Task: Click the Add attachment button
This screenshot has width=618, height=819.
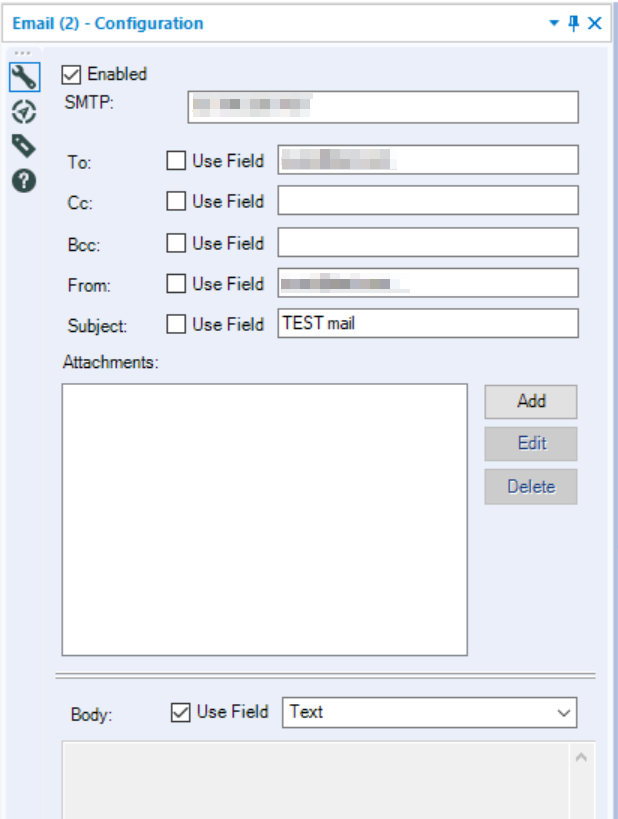Action: click(531, 402)
